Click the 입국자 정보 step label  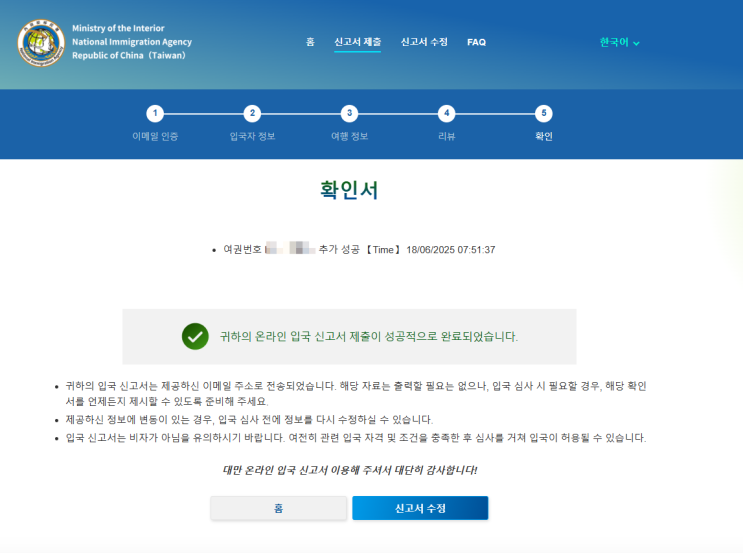click(x=252, y=136)
